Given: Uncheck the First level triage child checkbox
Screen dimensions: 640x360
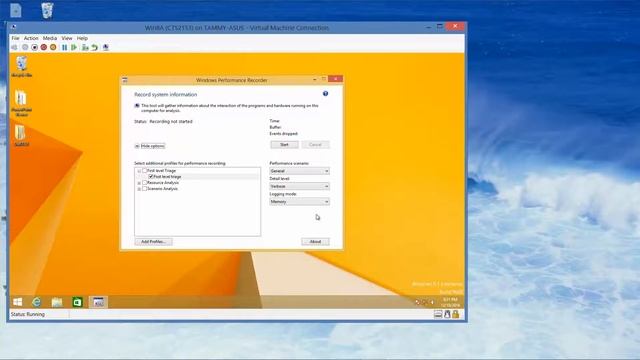Looking at the screenshot, I should click(x=151, y=177).
